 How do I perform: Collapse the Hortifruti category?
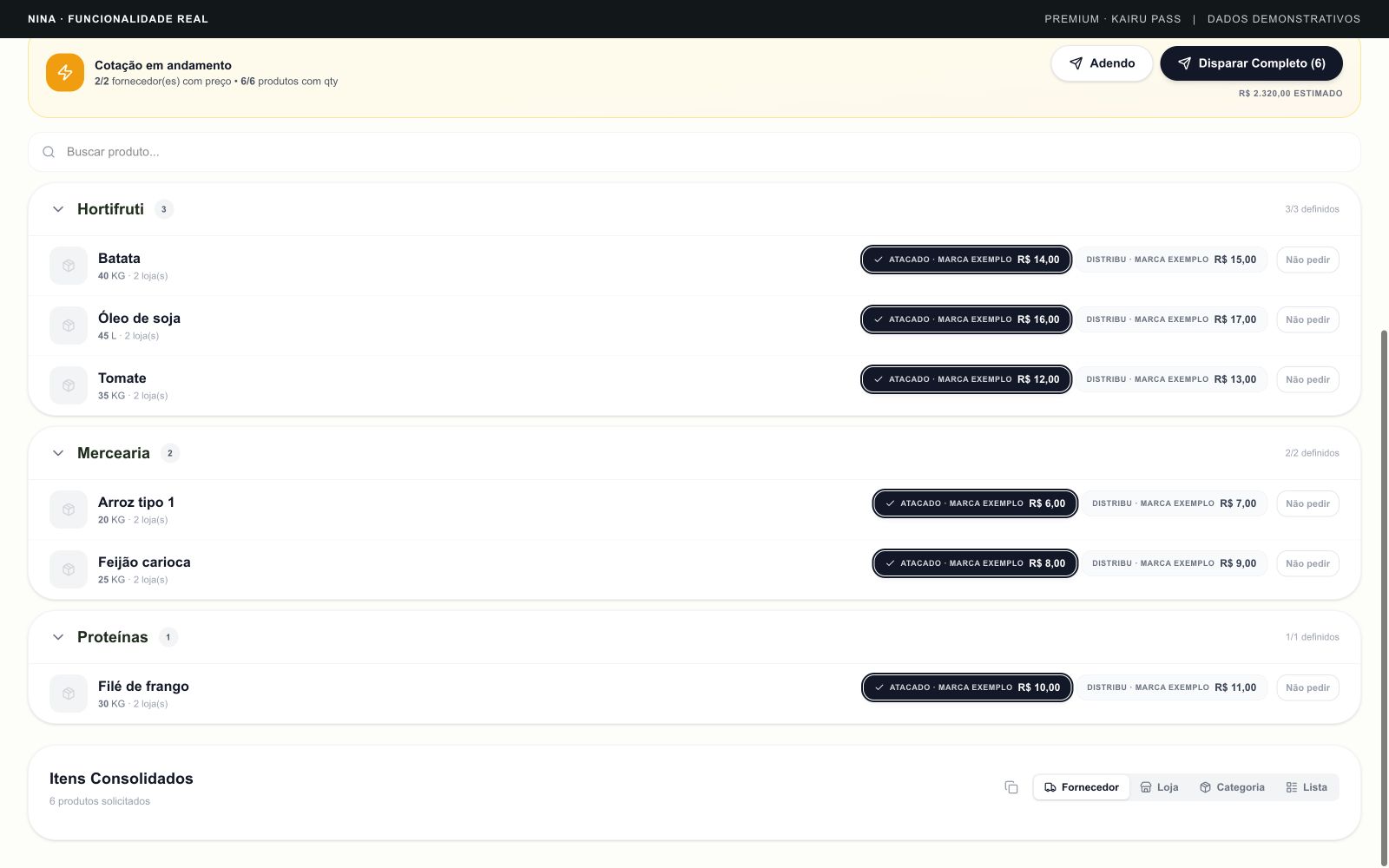(58, 209)
